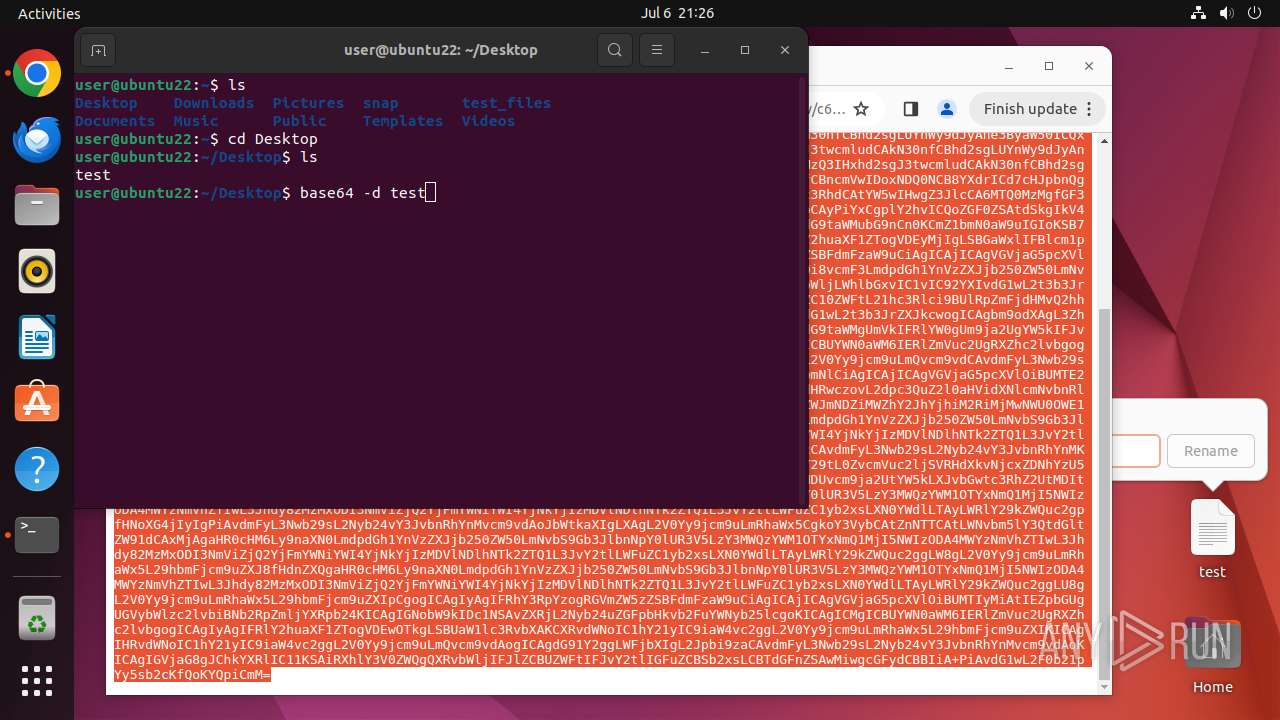The height and width of the screenshot is (720, 1280).
Task: Toggle Chrome side panel icon
Action: [x=910, y=109]
